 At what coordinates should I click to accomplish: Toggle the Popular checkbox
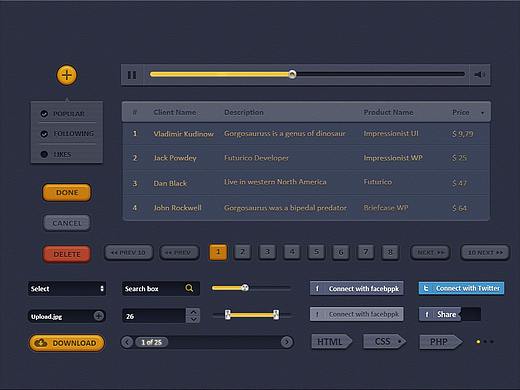point(44,114)
